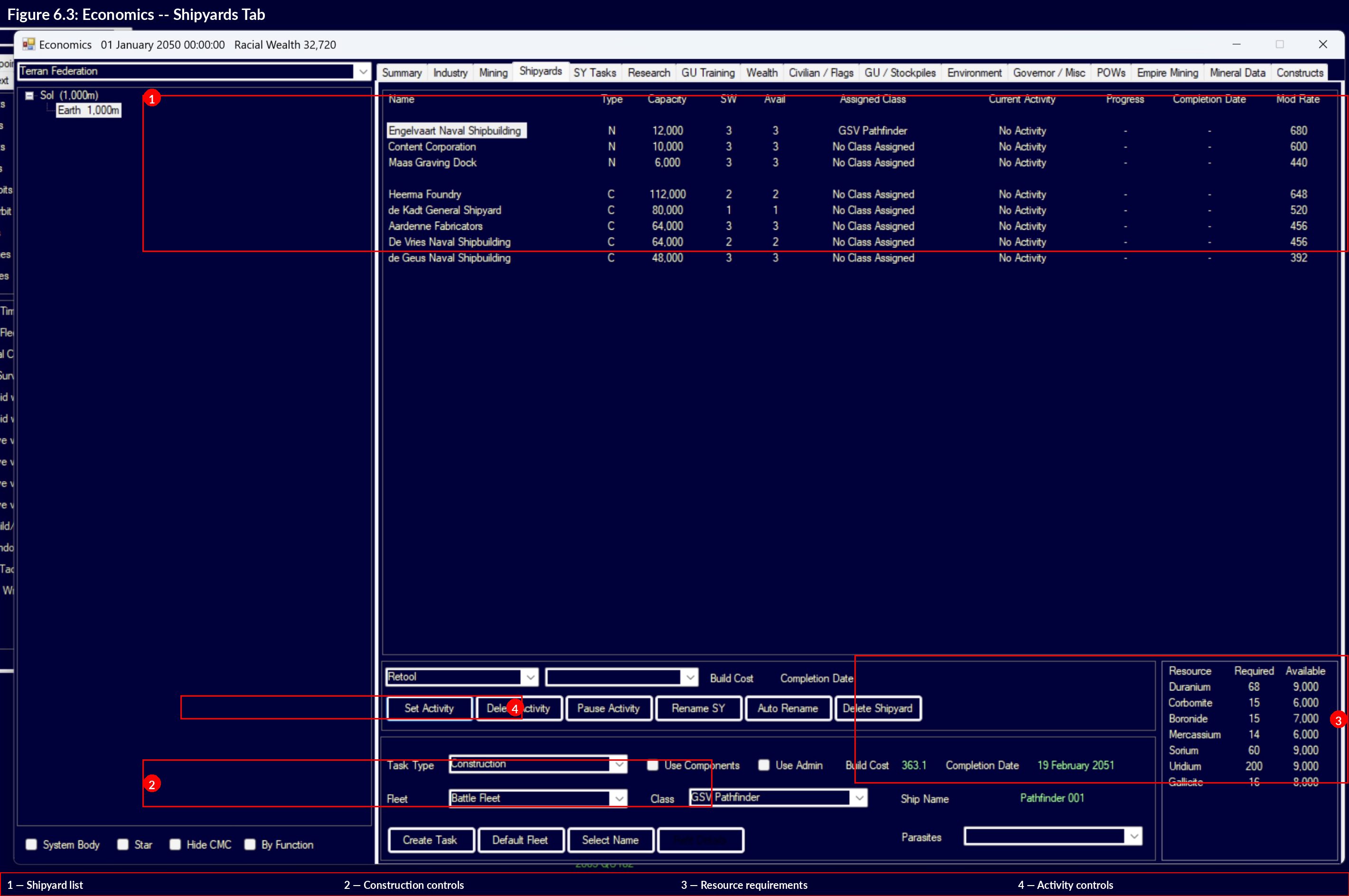
Task: Select the Heerma Foundry shipyard row
Action: (x=424, y=194)
